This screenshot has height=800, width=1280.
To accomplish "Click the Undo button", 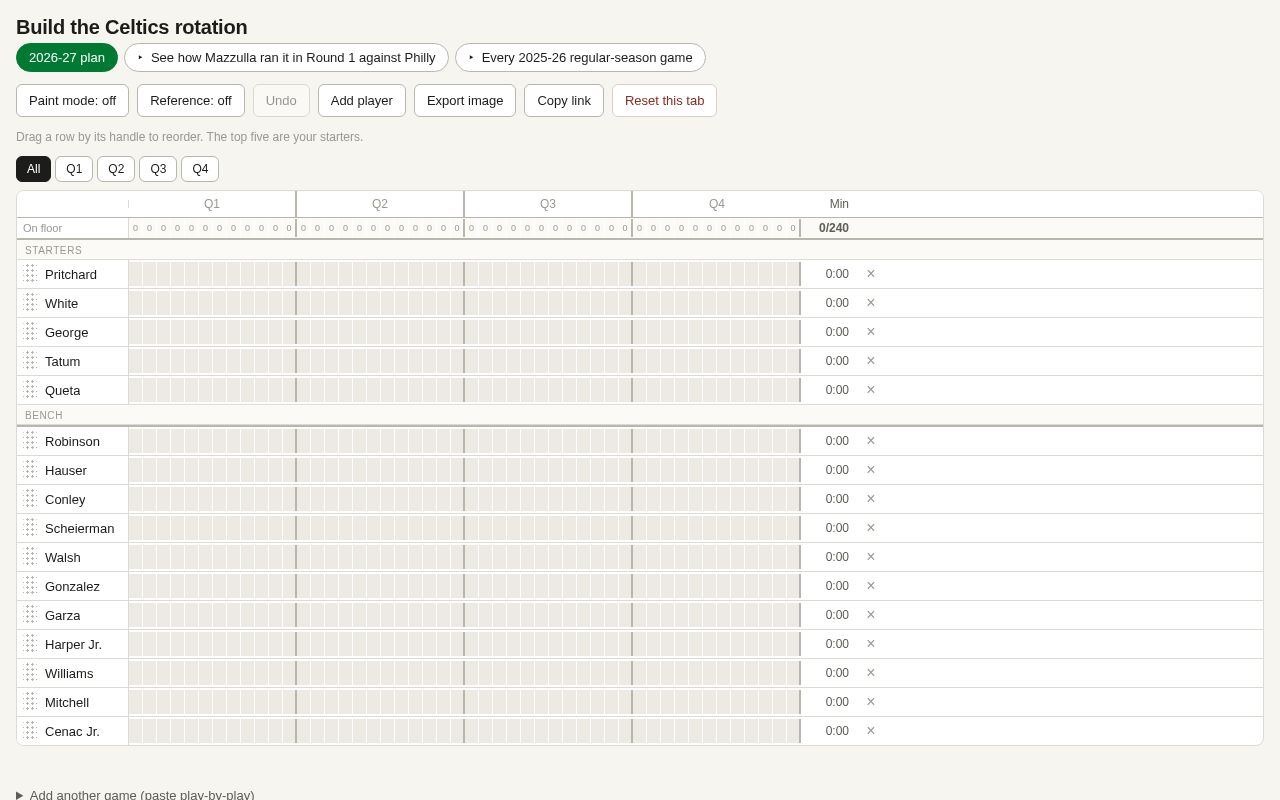I will click(281, 100).
